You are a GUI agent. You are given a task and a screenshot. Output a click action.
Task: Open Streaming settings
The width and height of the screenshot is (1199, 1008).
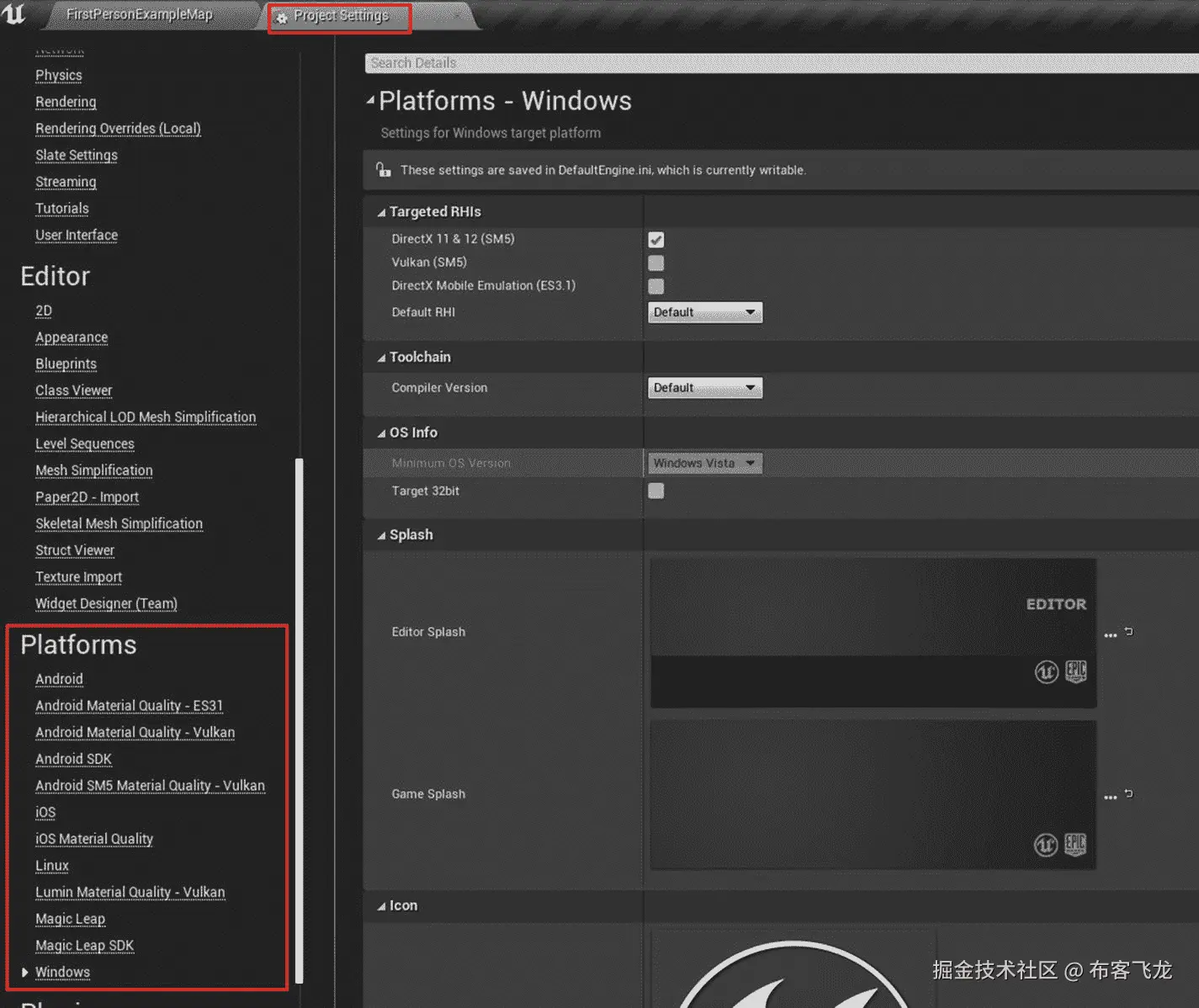coord(66,182)
